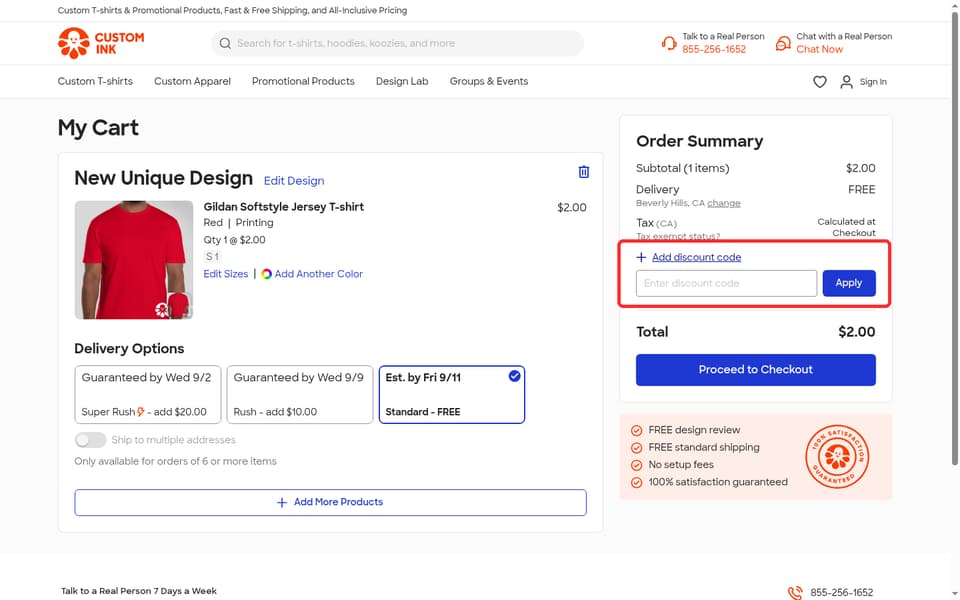Viewport: 960px width, 600px height.
Task: Open favorites with the heart icon
Action: pos(820,81)
